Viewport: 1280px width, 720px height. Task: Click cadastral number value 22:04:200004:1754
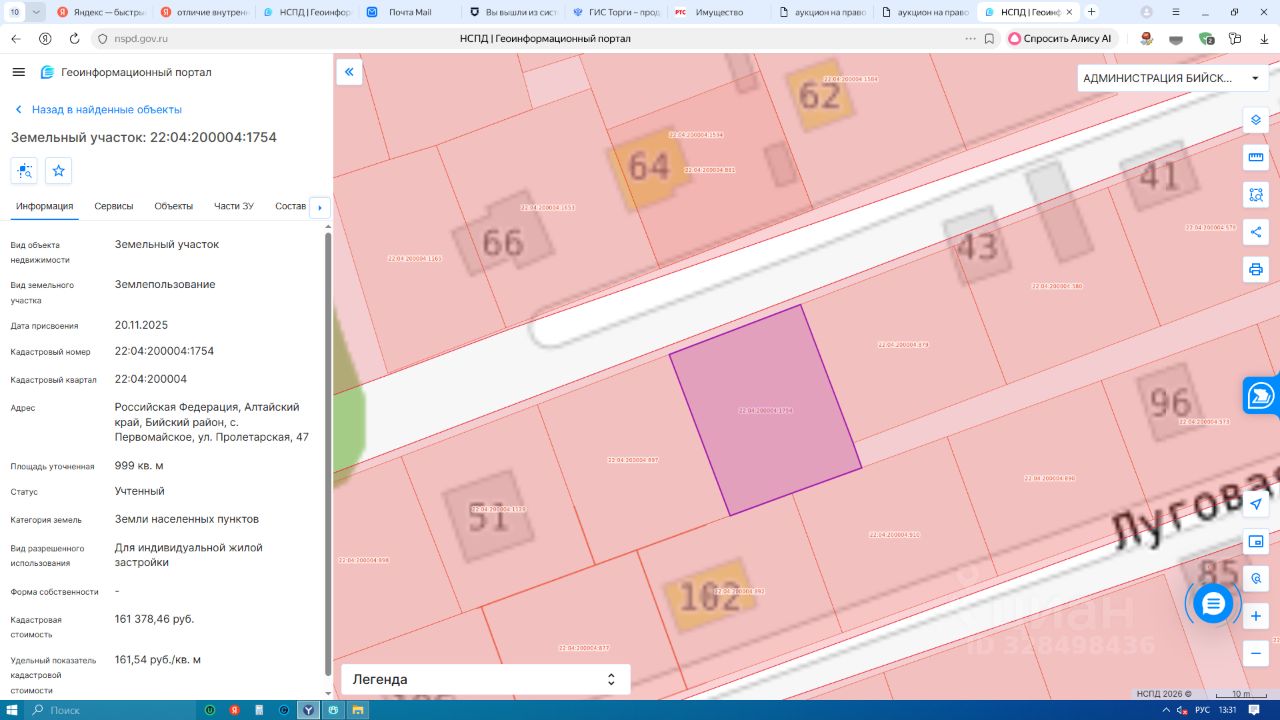164,351
